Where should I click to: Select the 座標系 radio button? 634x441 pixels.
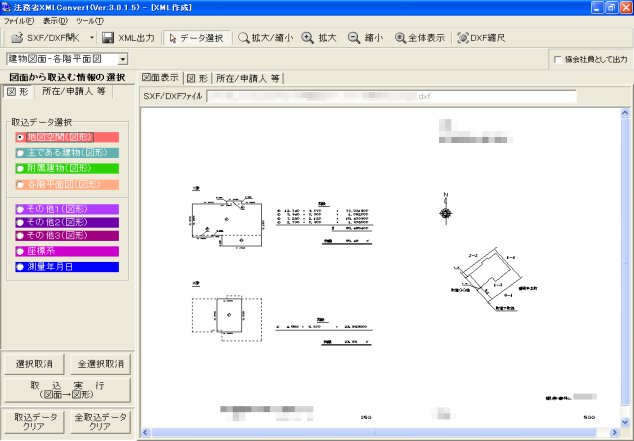pos(20,251)
